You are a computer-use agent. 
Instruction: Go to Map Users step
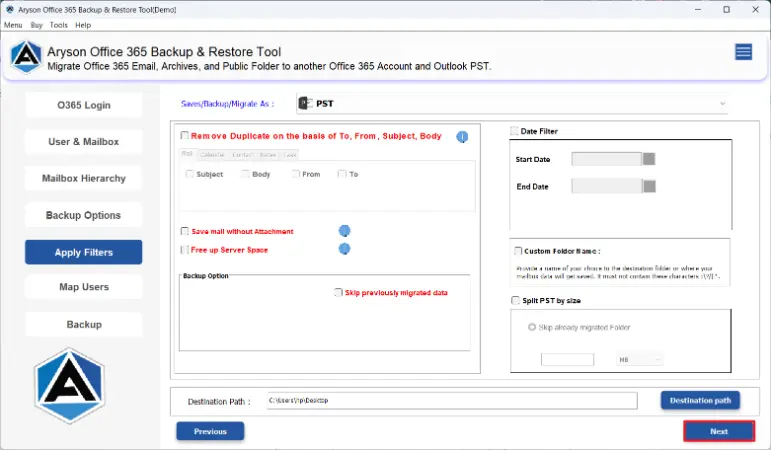84,287
